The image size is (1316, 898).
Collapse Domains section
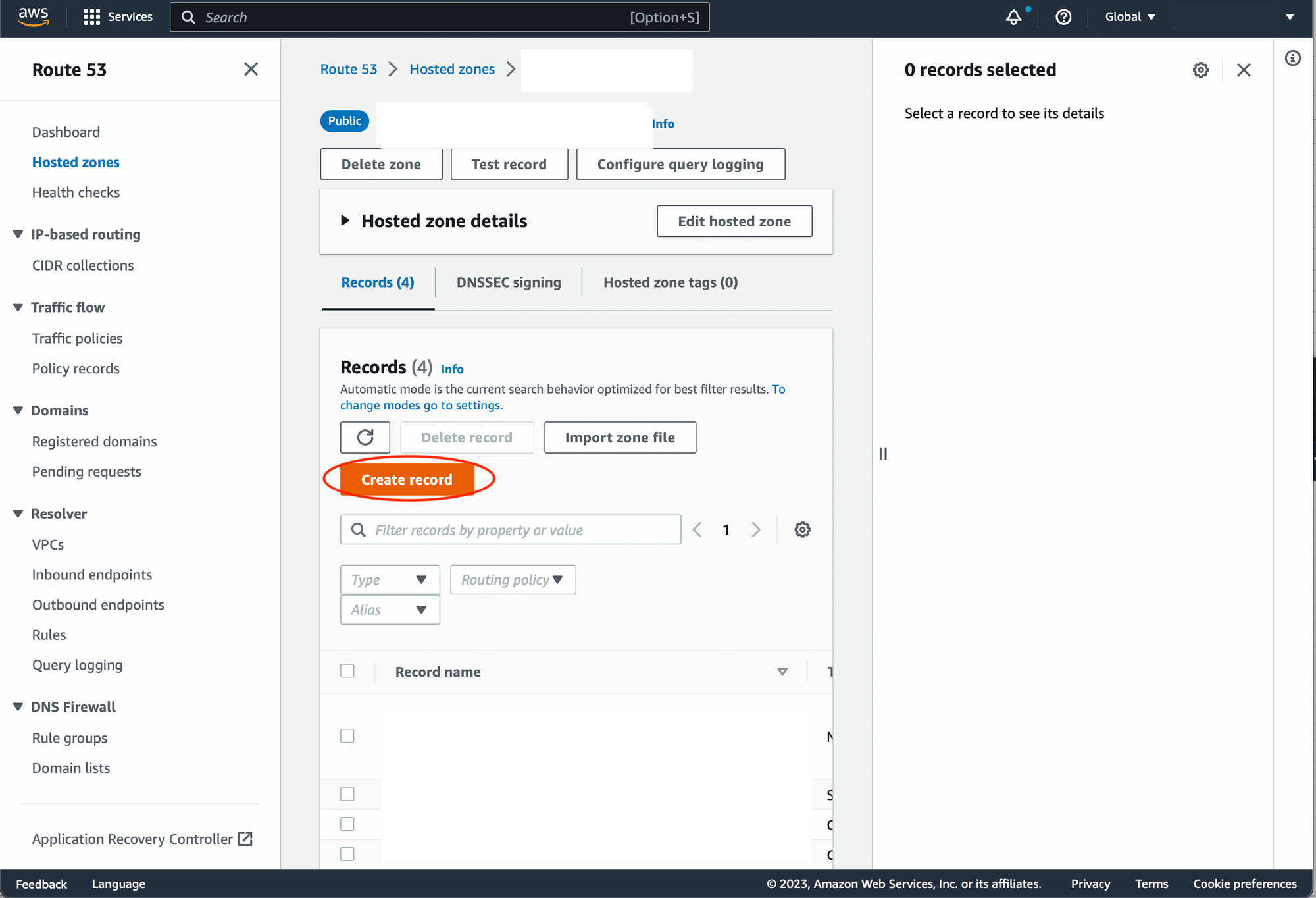(18, 411)
